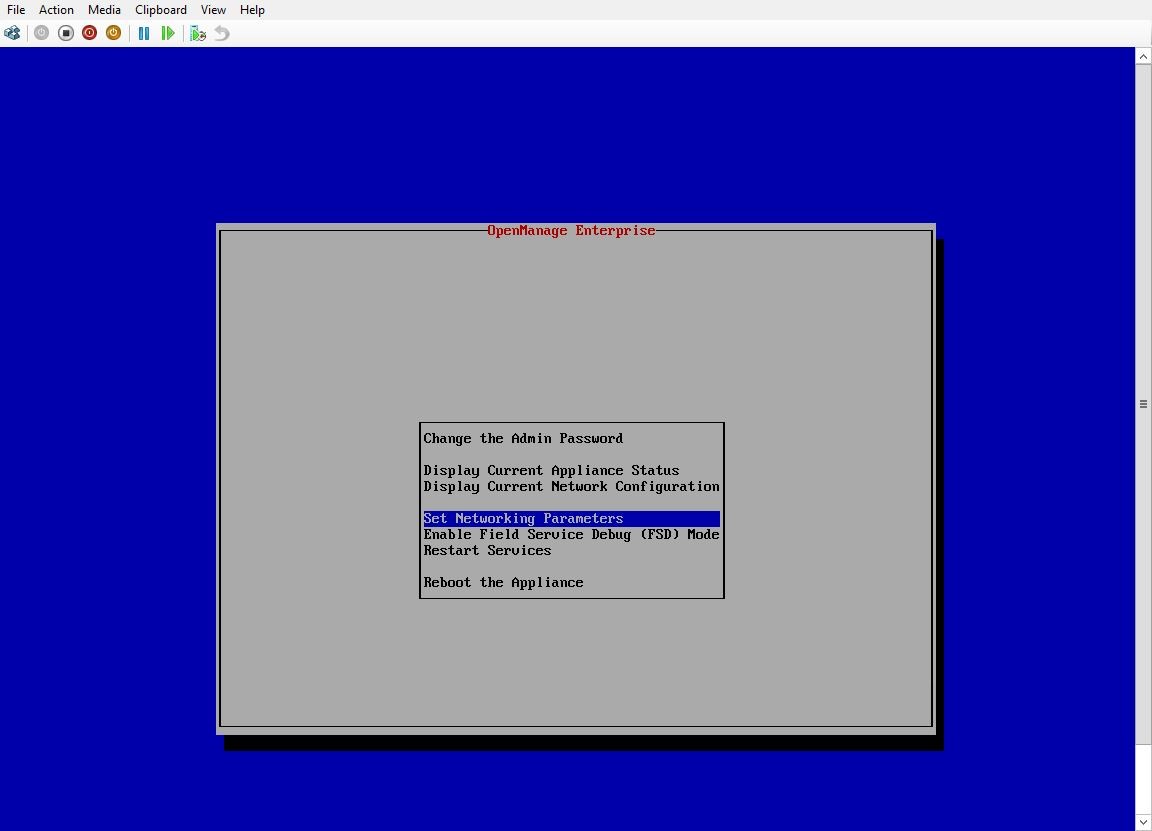The image size is (1152, 831).
Task: Create a checkpoint from the toolbar
Action: click(x=198, y=33)
